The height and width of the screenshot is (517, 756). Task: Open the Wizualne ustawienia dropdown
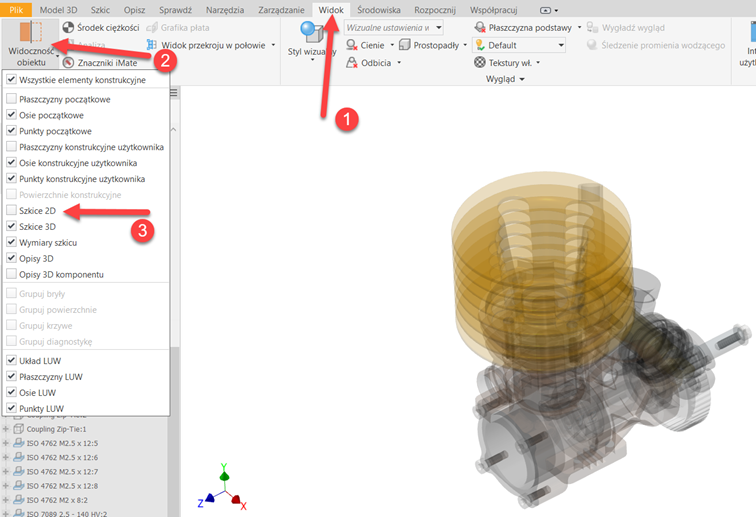[x=438, y=28]
